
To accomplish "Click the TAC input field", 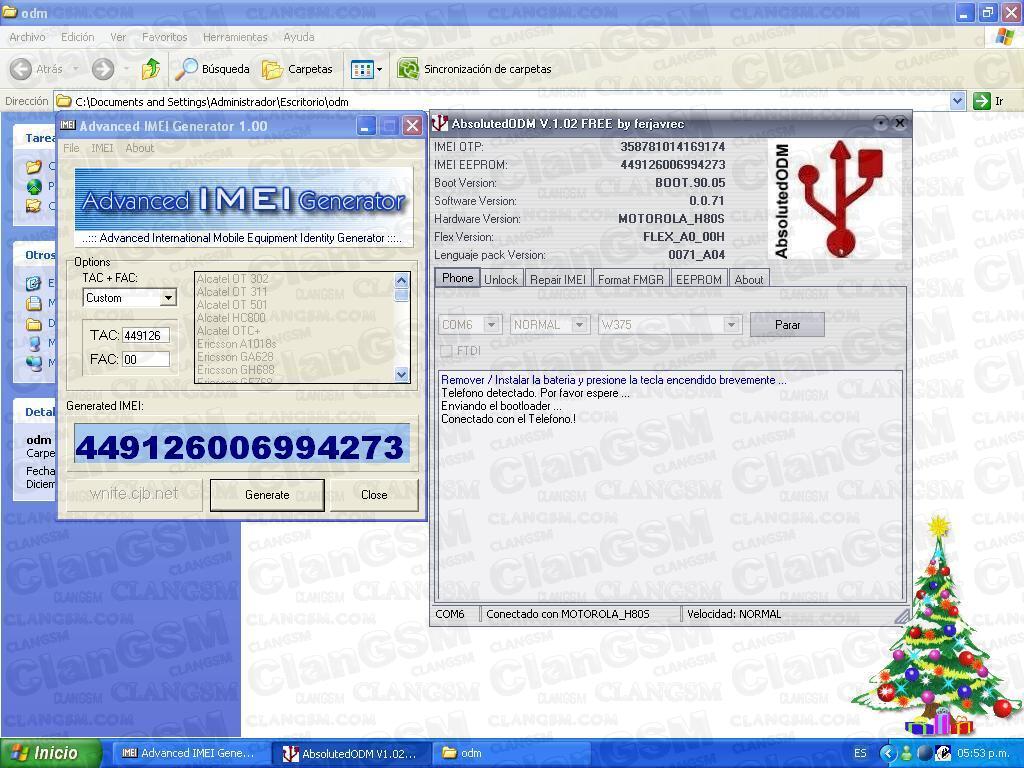I will tap(146, 336).
